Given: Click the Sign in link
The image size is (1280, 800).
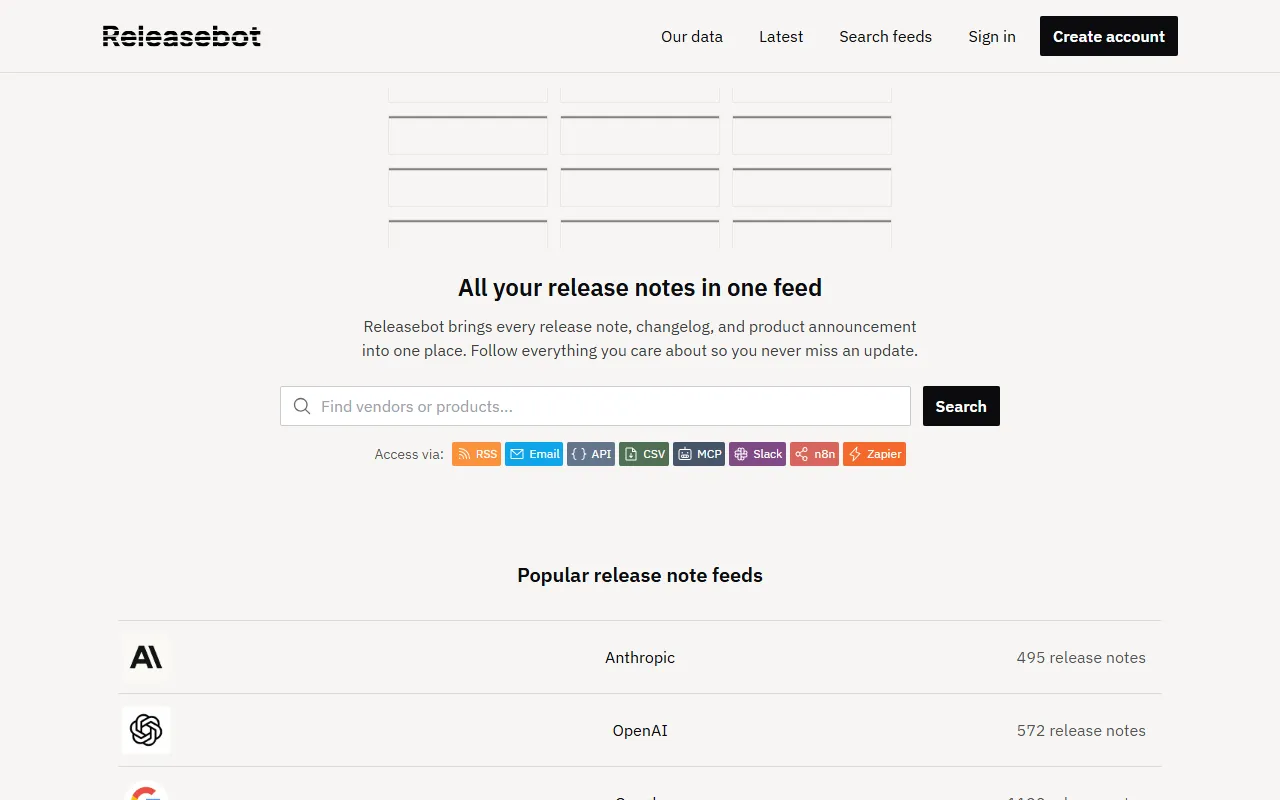Looking at the screenshot, I should 991,37.
